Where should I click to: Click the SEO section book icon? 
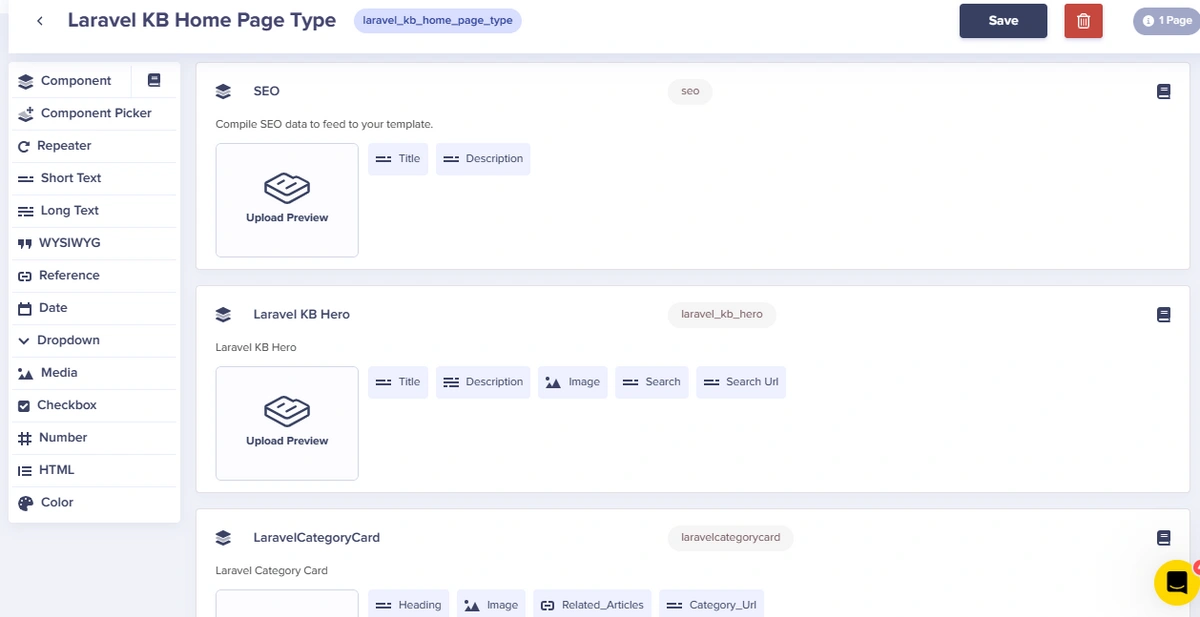click(x=1163, y=91)
